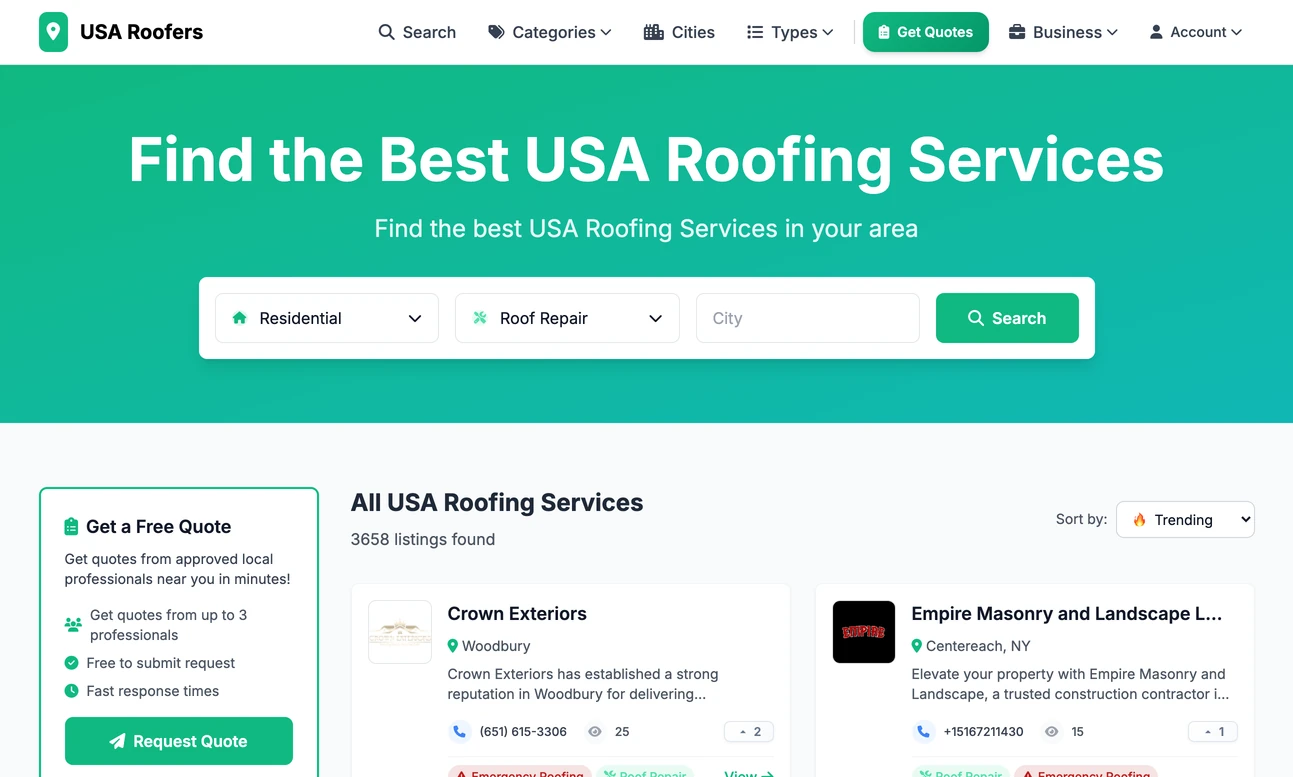Open the Residential category selector
1293x777 pixels.
point(327,318)
